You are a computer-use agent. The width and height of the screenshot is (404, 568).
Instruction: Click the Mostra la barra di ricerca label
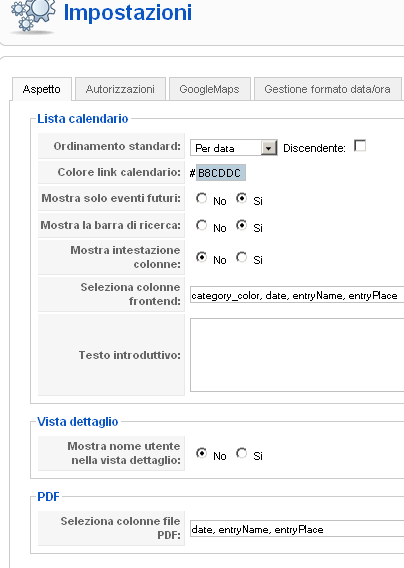(x=111, y=225)
